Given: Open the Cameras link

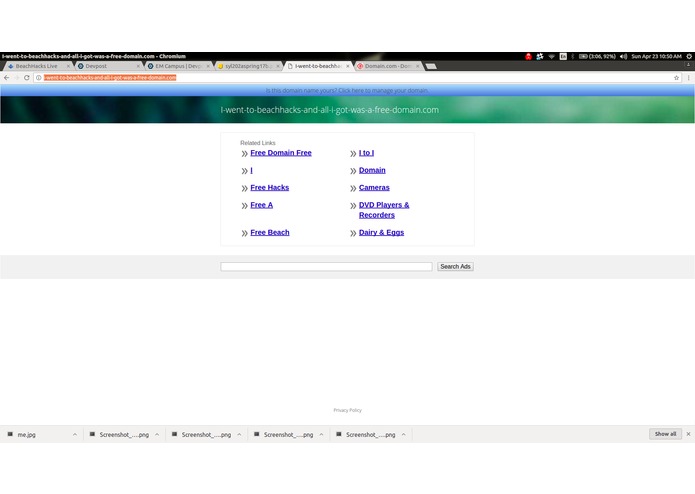Looking at the screenshot, I should pos(374,187).
